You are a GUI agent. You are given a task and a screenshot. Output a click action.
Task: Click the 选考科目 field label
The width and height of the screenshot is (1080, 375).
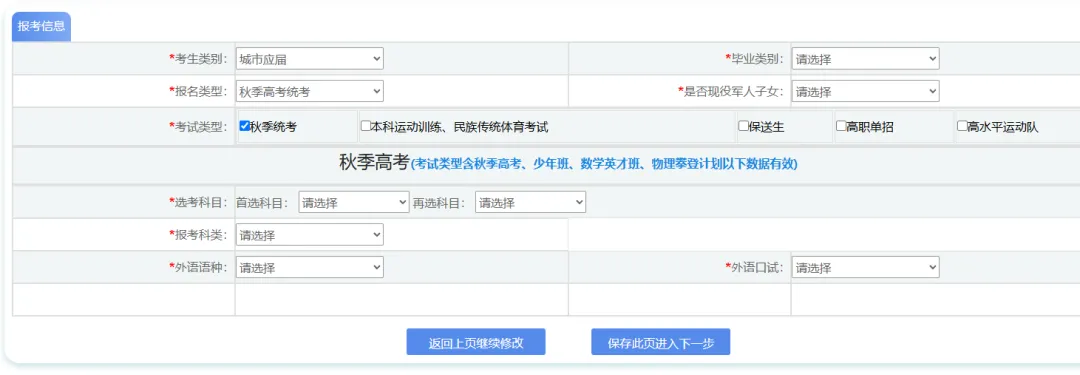[x=198, y=203]
